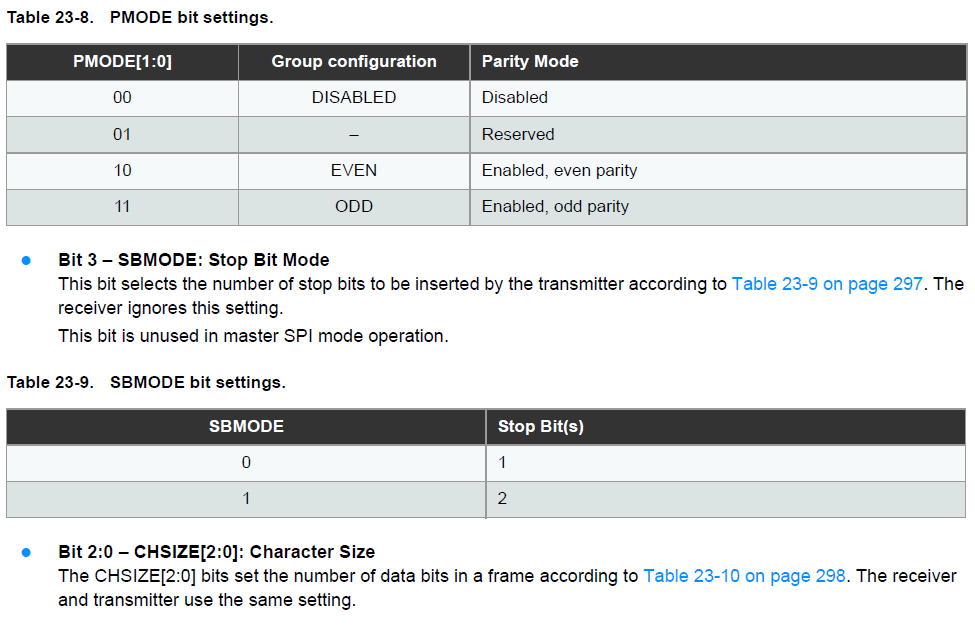Select the EVEN group configuration cell
Viewport: 975px width, 628px height.
coord(354,170)
